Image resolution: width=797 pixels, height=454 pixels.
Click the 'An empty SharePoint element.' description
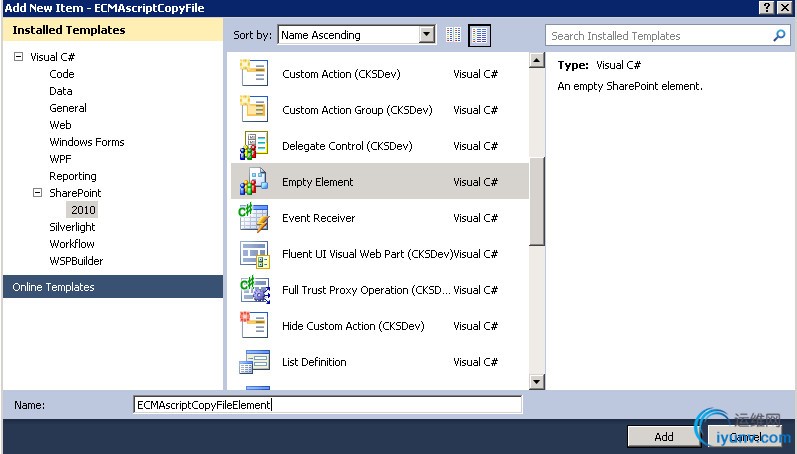(630, 86)
